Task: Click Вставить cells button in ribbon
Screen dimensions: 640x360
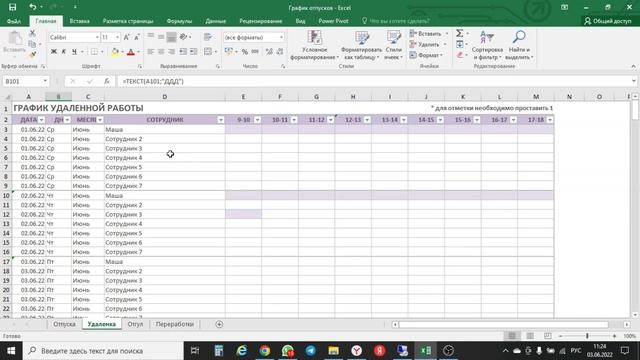Action: point(429,33)
